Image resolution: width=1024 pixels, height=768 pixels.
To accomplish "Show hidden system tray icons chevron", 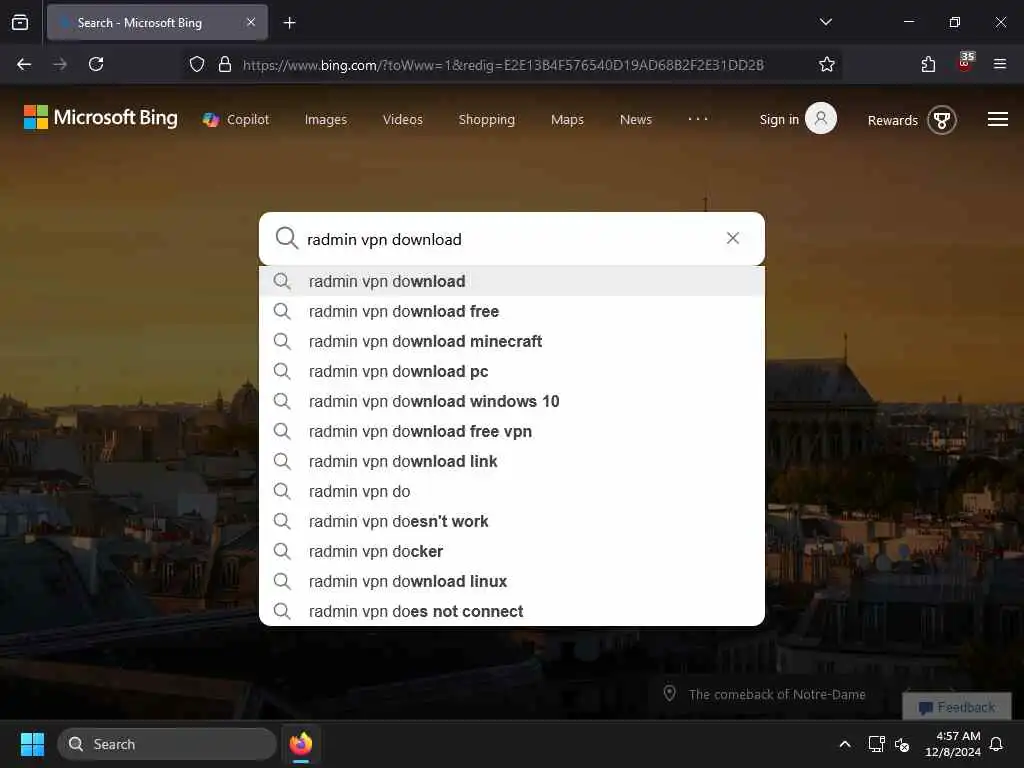I will coord(844,744).
